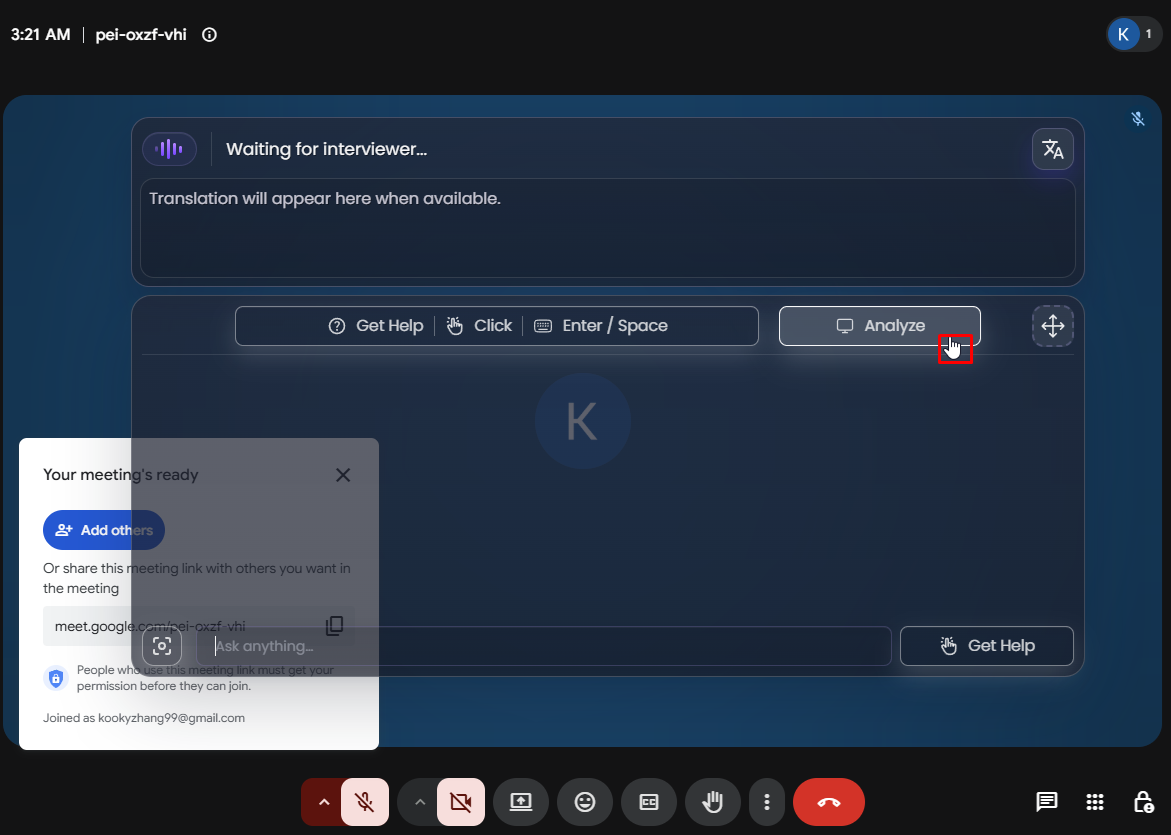Open meeting details info icon

tap(209, 34)
